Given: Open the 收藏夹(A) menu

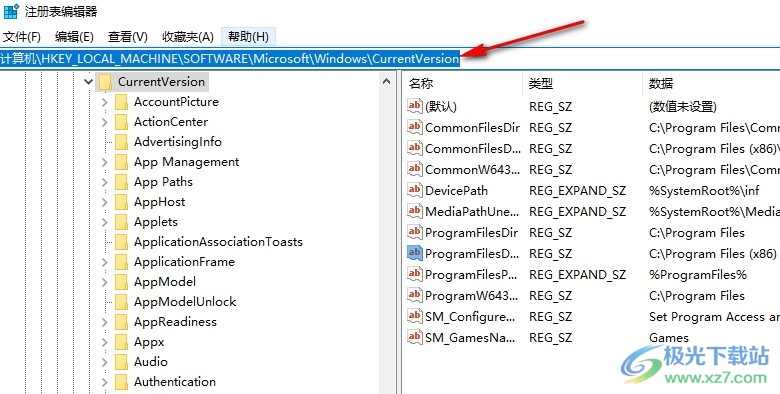Looking at the screenshot, I should [x=188, y=37].
